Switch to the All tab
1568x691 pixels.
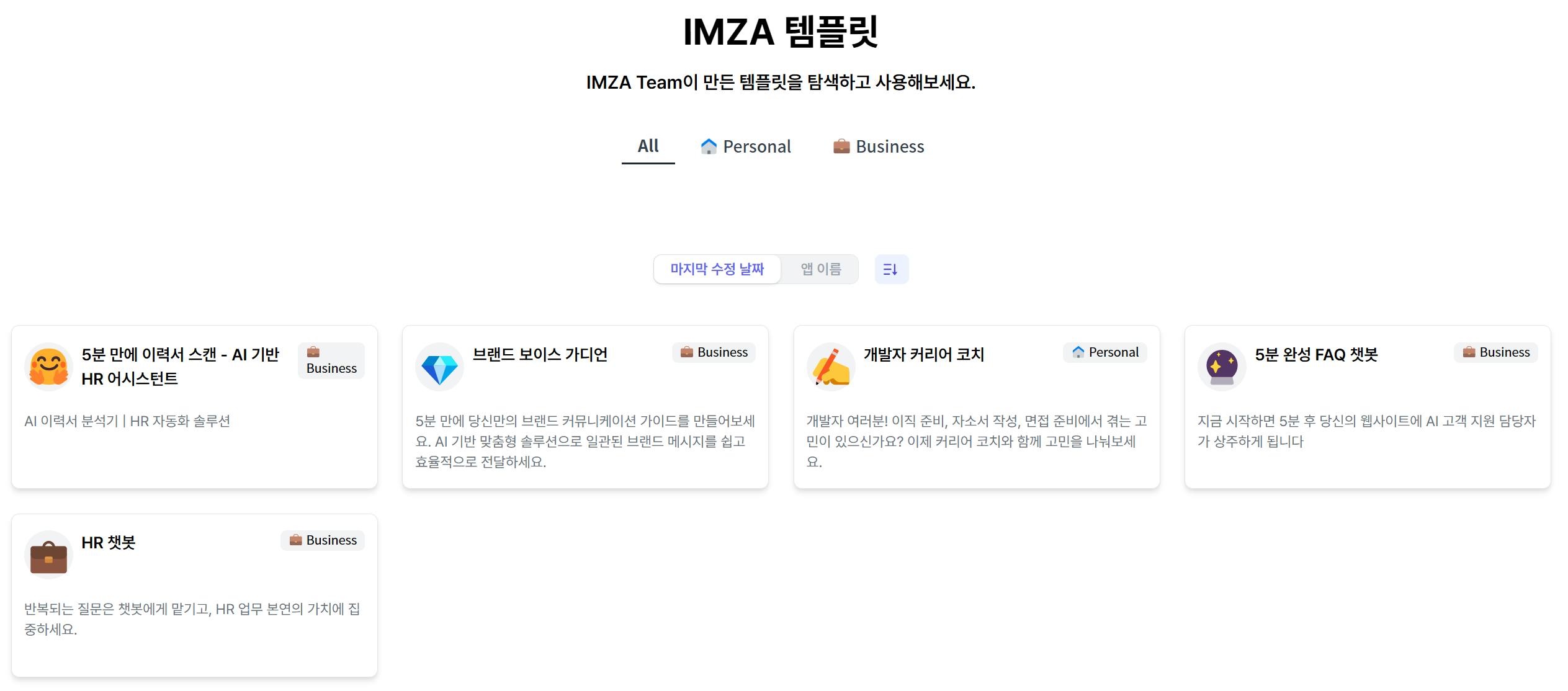tap(648, 146)
